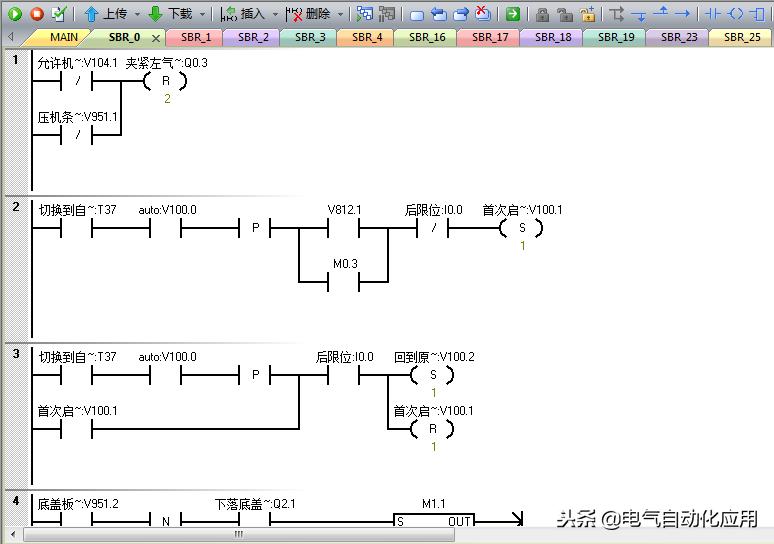
Task: Click the red Stop PLC icon
Action: (x=37, y=14)
